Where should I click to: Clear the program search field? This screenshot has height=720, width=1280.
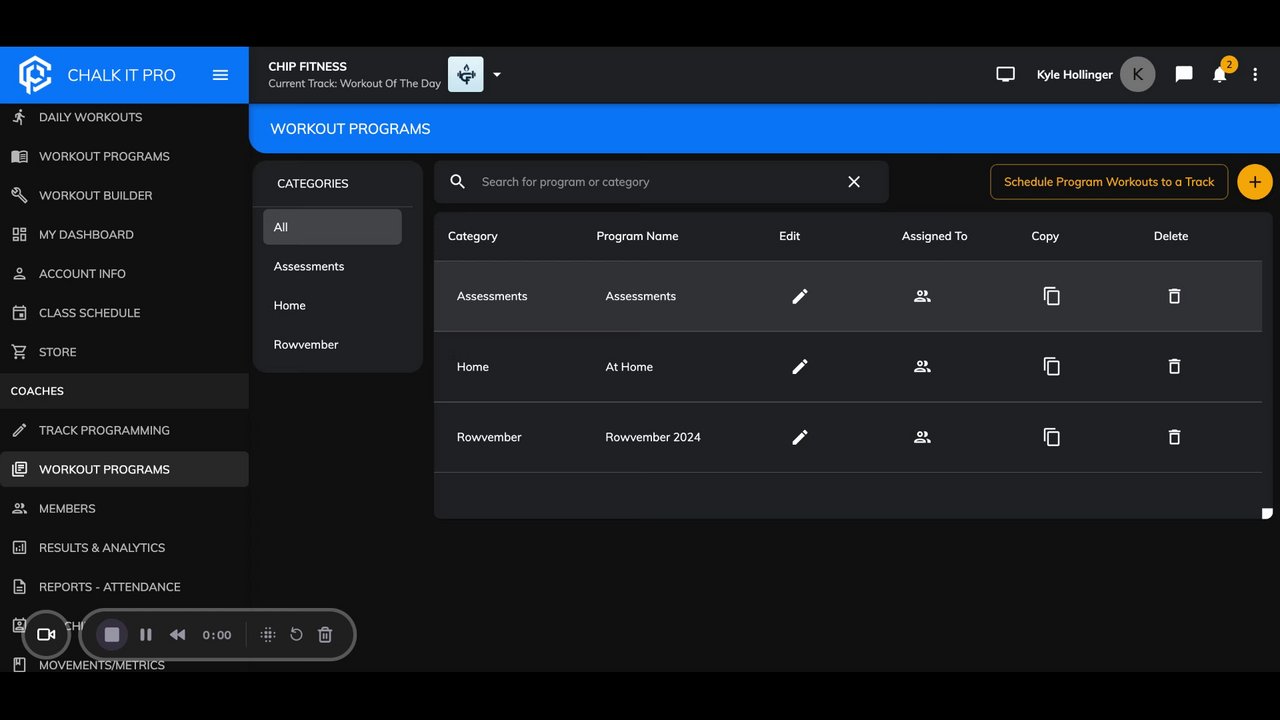[854, 182]
